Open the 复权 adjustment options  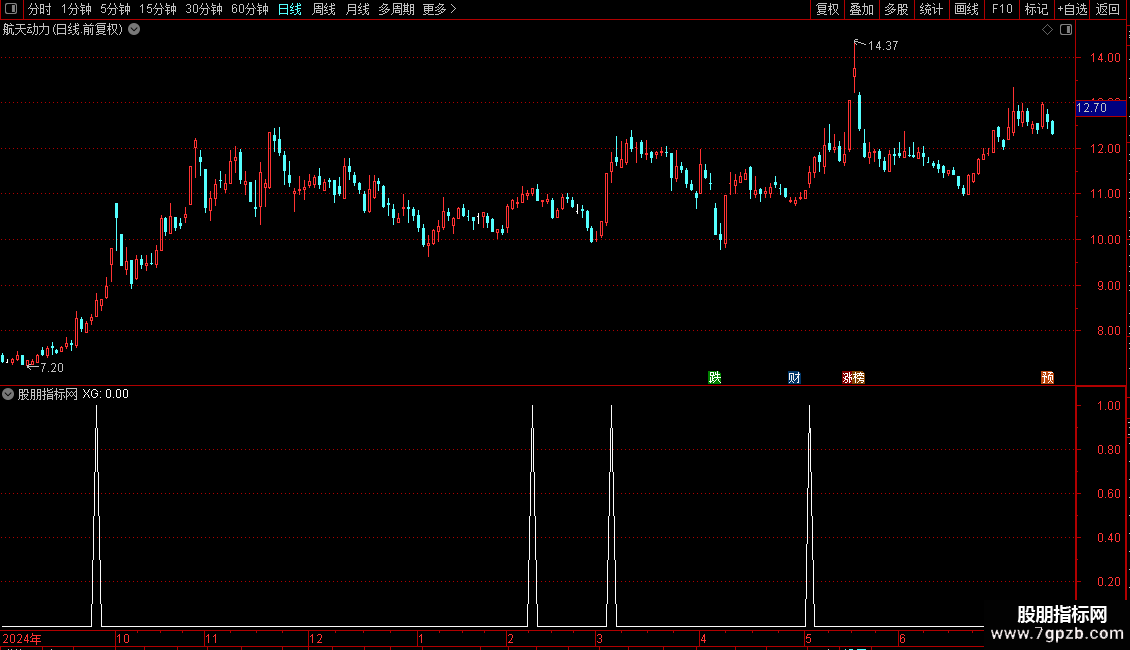[827, 9]
